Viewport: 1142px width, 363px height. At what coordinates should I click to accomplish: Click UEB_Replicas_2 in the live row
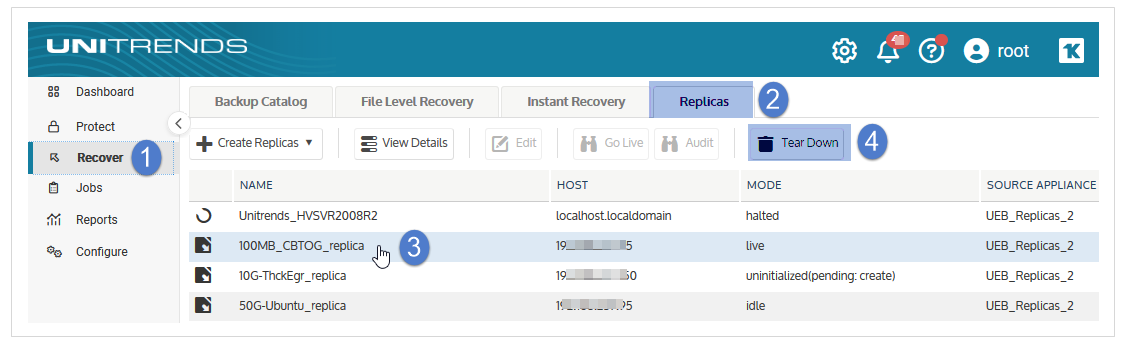(1030, 246)
